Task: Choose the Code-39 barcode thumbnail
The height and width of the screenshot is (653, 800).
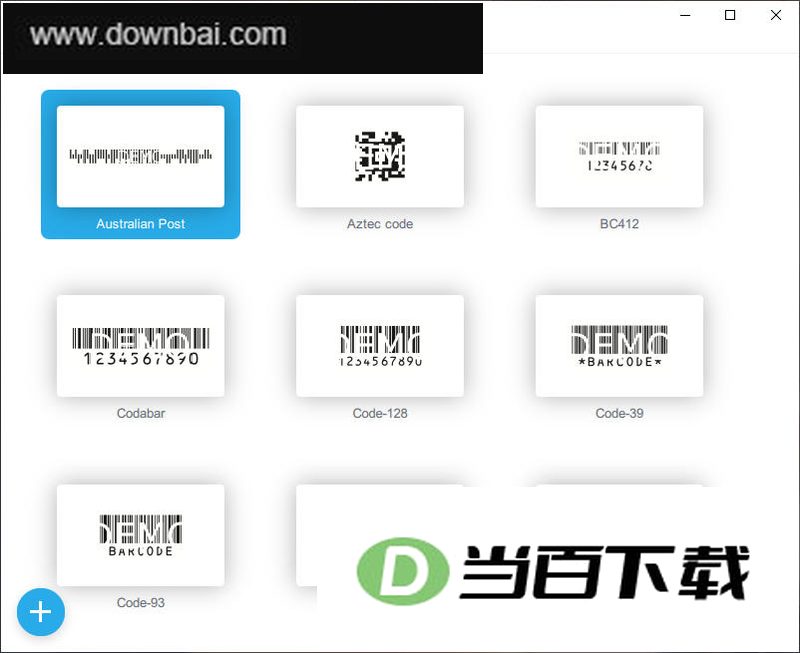Action: tap(619, 345)
